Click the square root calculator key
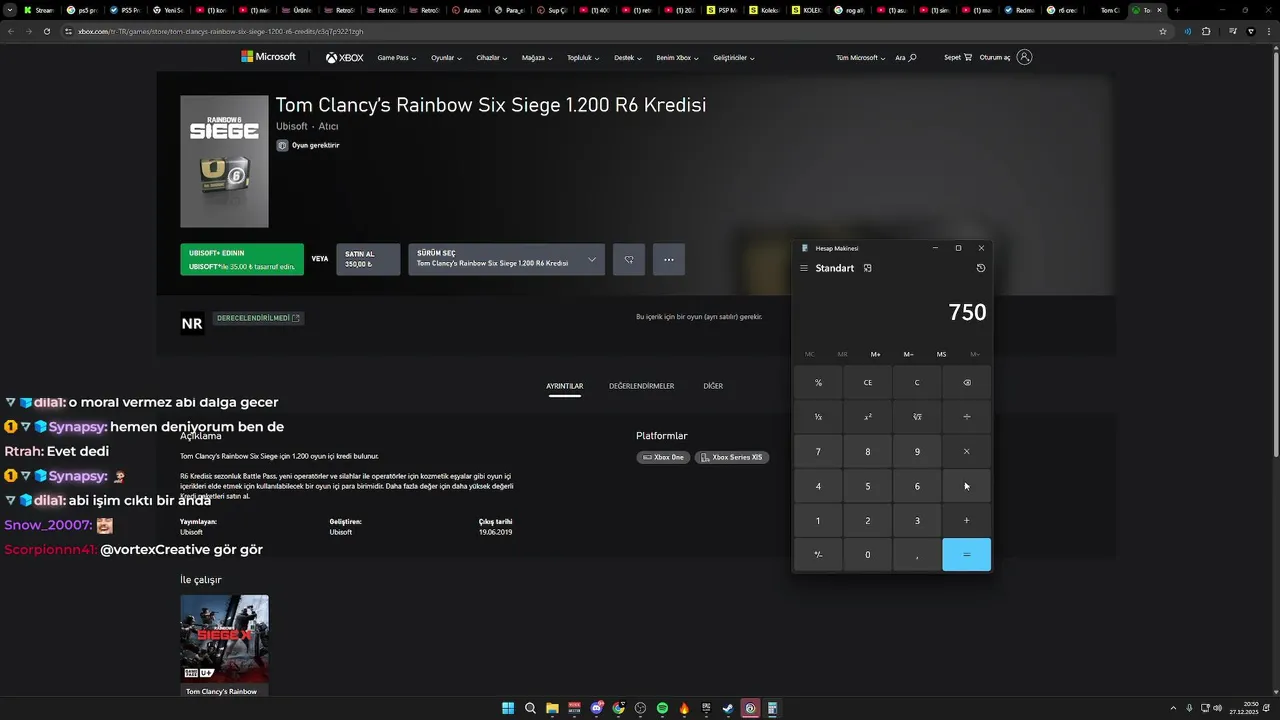Screen dimensions: 1280x720 pyautogui.click(x=917, y=417)
